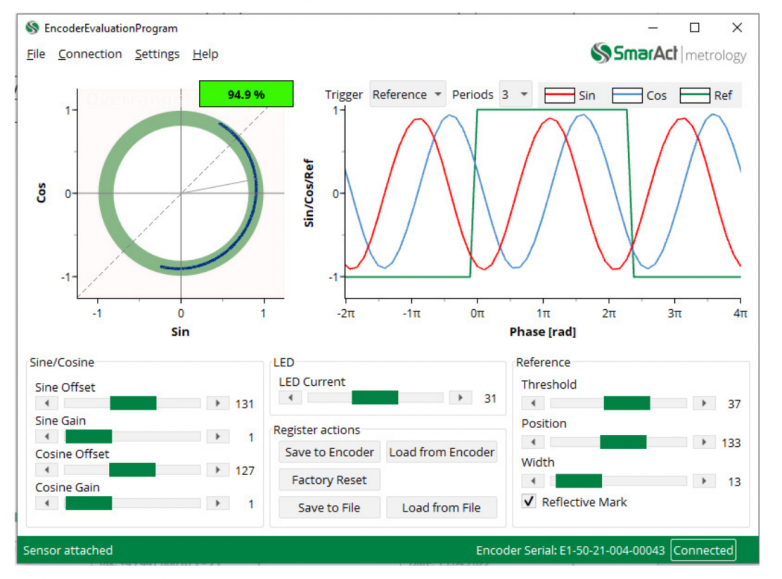Image resolution: width=782 pixels, height=579 pixels.
Task: Decrease reference Position with left arrow
Action: pos(533,442)
